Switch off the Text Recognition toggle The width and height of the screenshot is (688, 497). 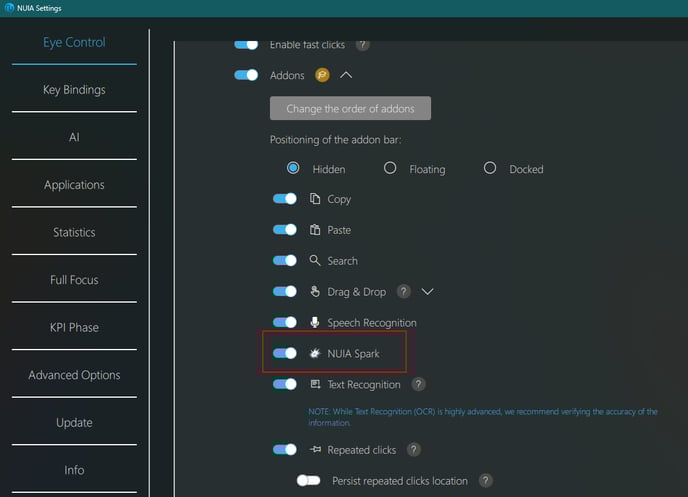[285, 384]
